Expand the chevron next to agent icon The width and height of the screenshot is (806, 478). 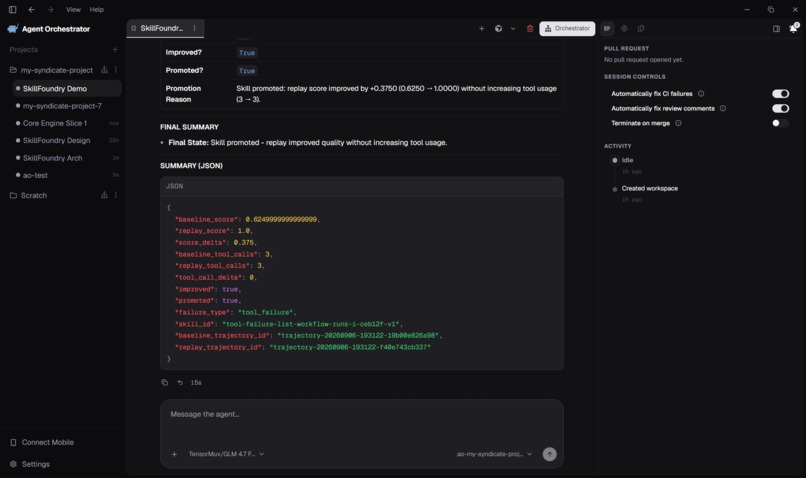pos(512,29)
